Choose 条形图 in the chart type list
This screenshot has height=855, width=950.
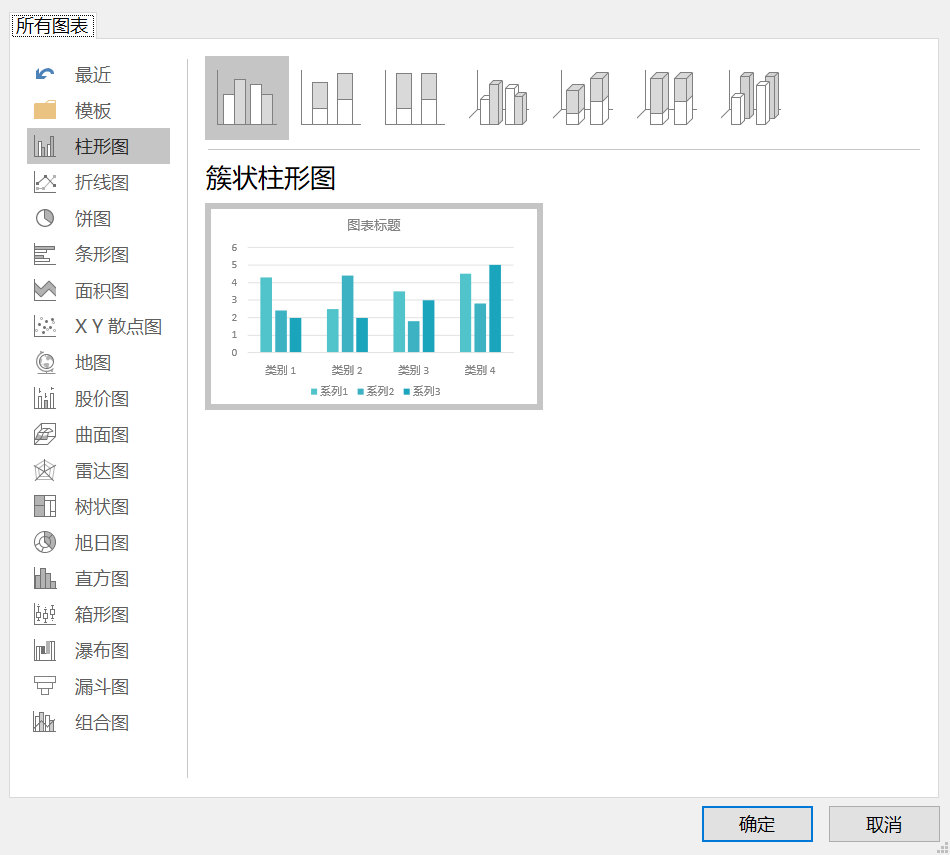[98, 255]
